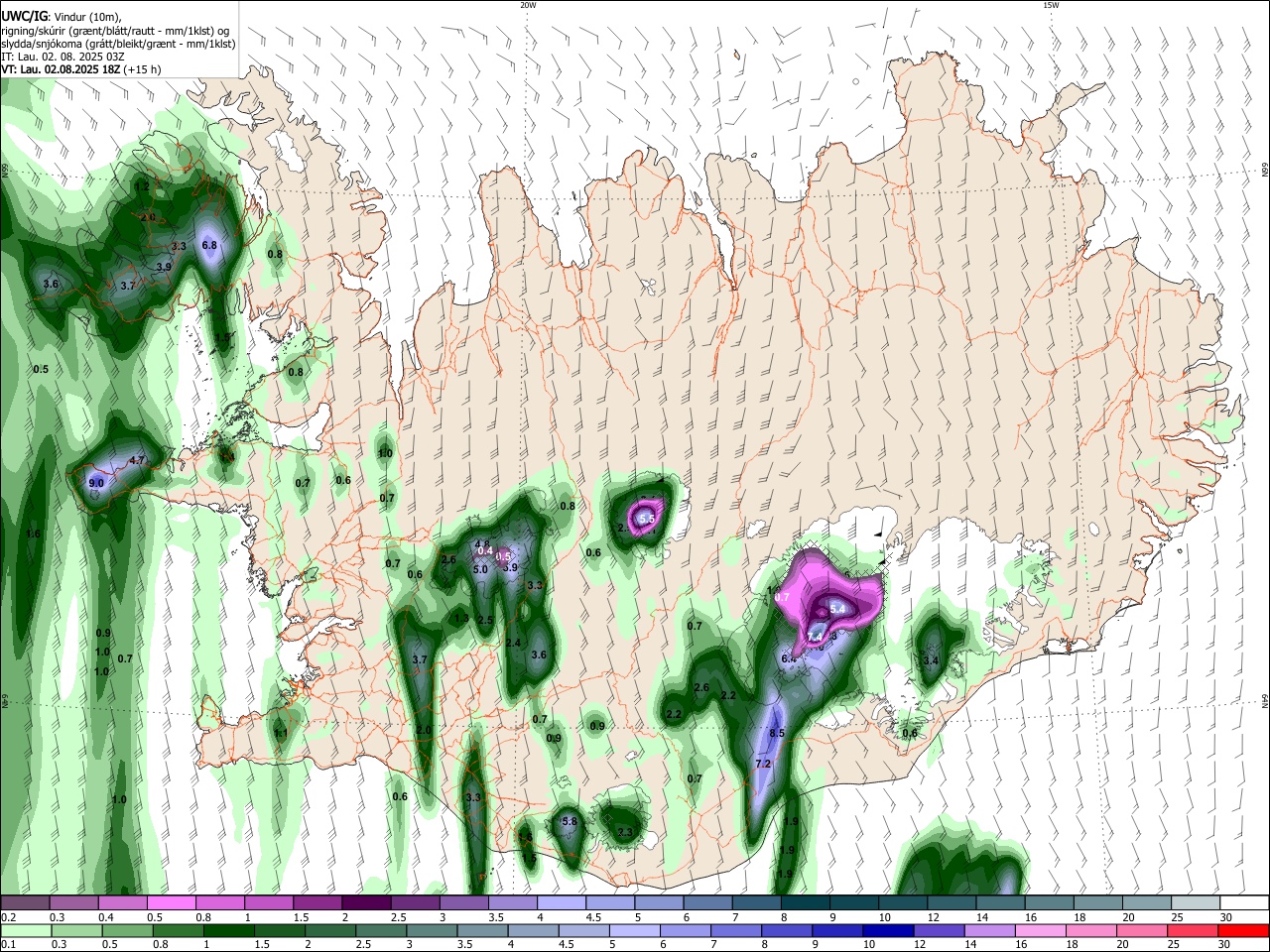Click the light pink 16 rain legend swatch
Screen dimensions: 1270x952
click(x=1040, y=930)
